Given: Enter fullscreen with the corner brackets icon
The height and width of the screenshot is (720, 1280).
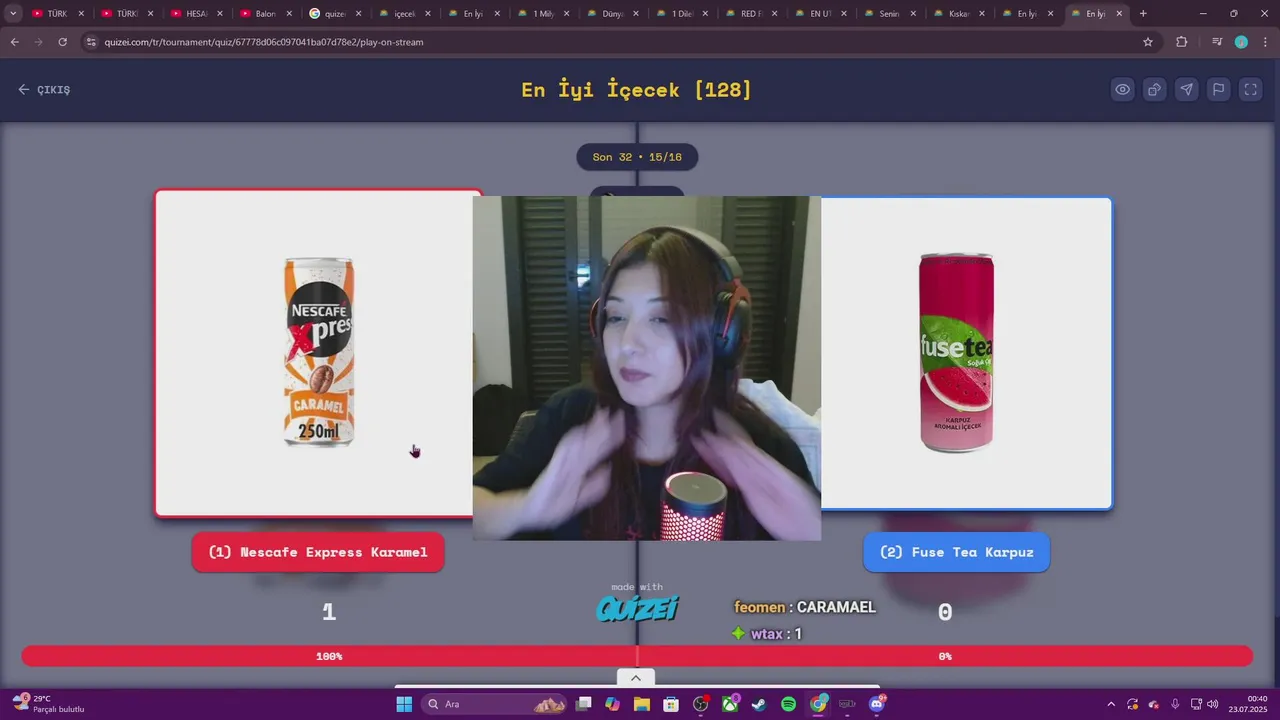Looking at the screenshot, I should [1250, 89].
